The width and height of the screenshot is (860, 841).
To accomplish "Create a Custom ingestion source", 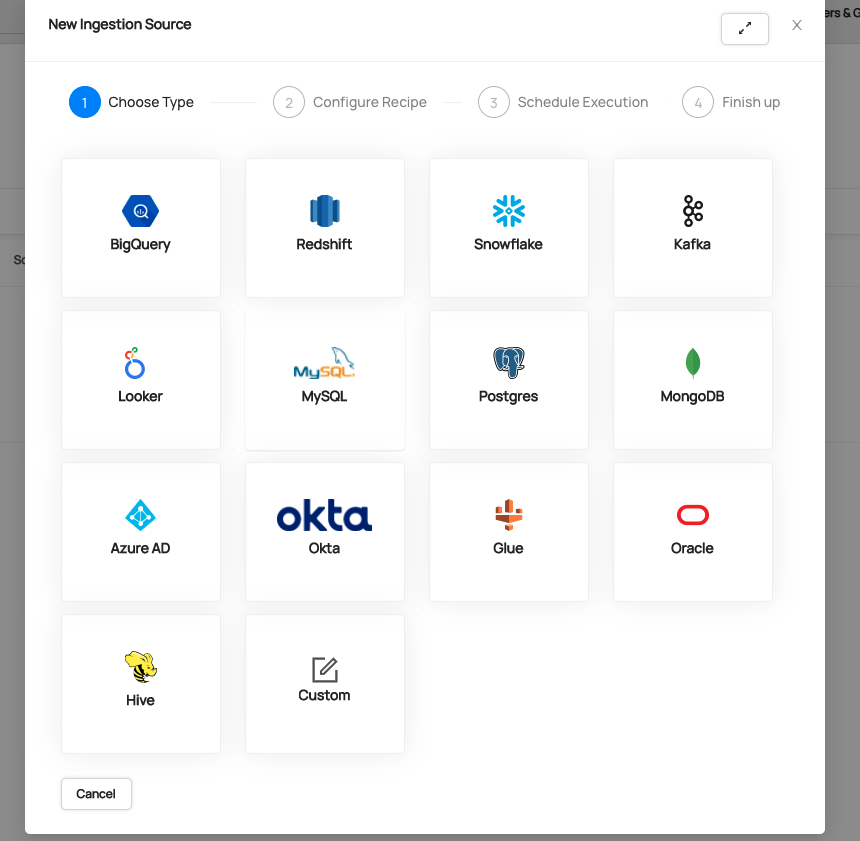I will tap(324, 684).
